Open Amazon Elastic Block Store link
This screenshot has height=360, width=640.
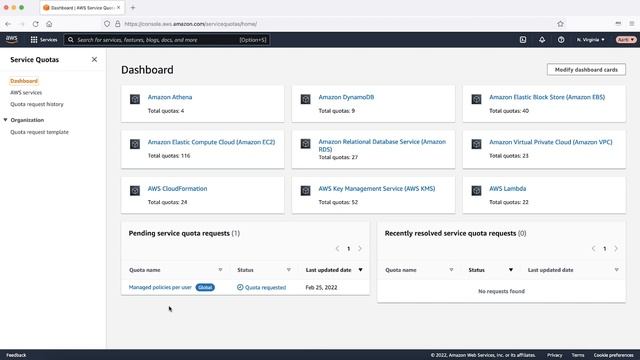pyautogui.click(x=547, y=97)
